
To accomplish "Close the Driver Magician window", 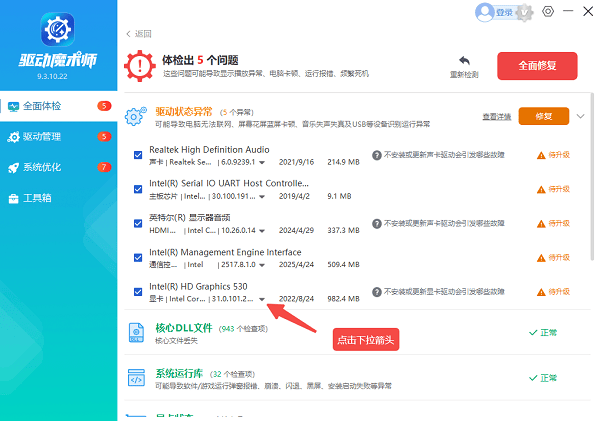I will tap(588, 11).
